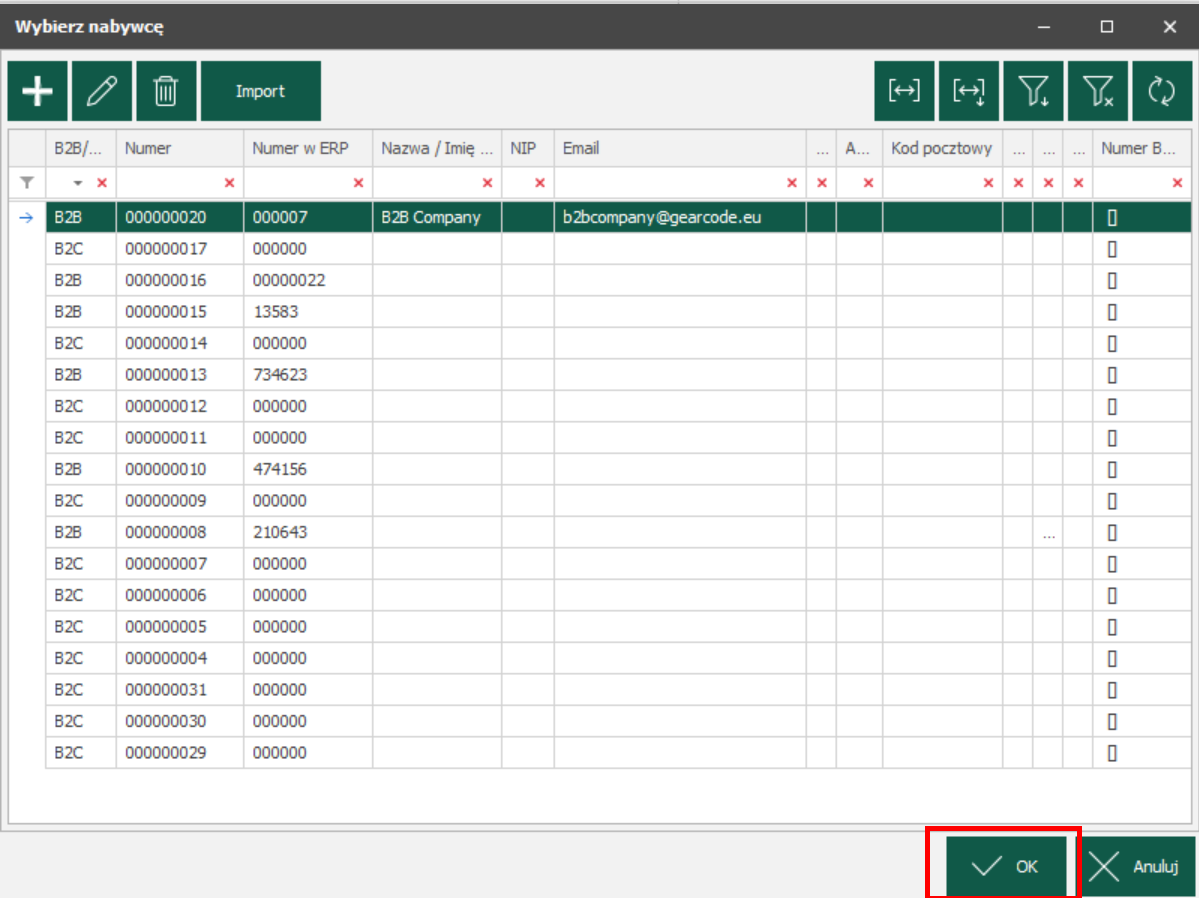Toggle checkbox in row 000000015
The image size is (1199, 898).
coord(1113,312)
